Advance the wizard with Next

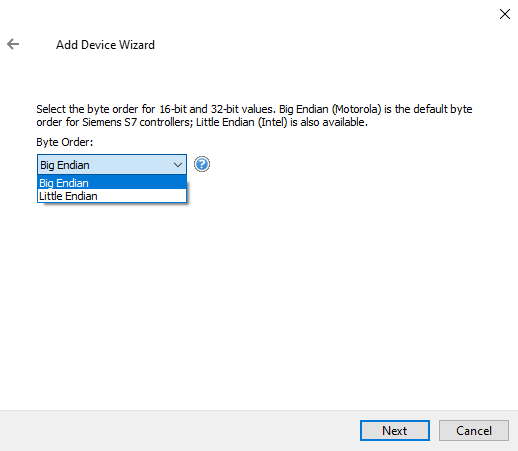click(395, 430)
